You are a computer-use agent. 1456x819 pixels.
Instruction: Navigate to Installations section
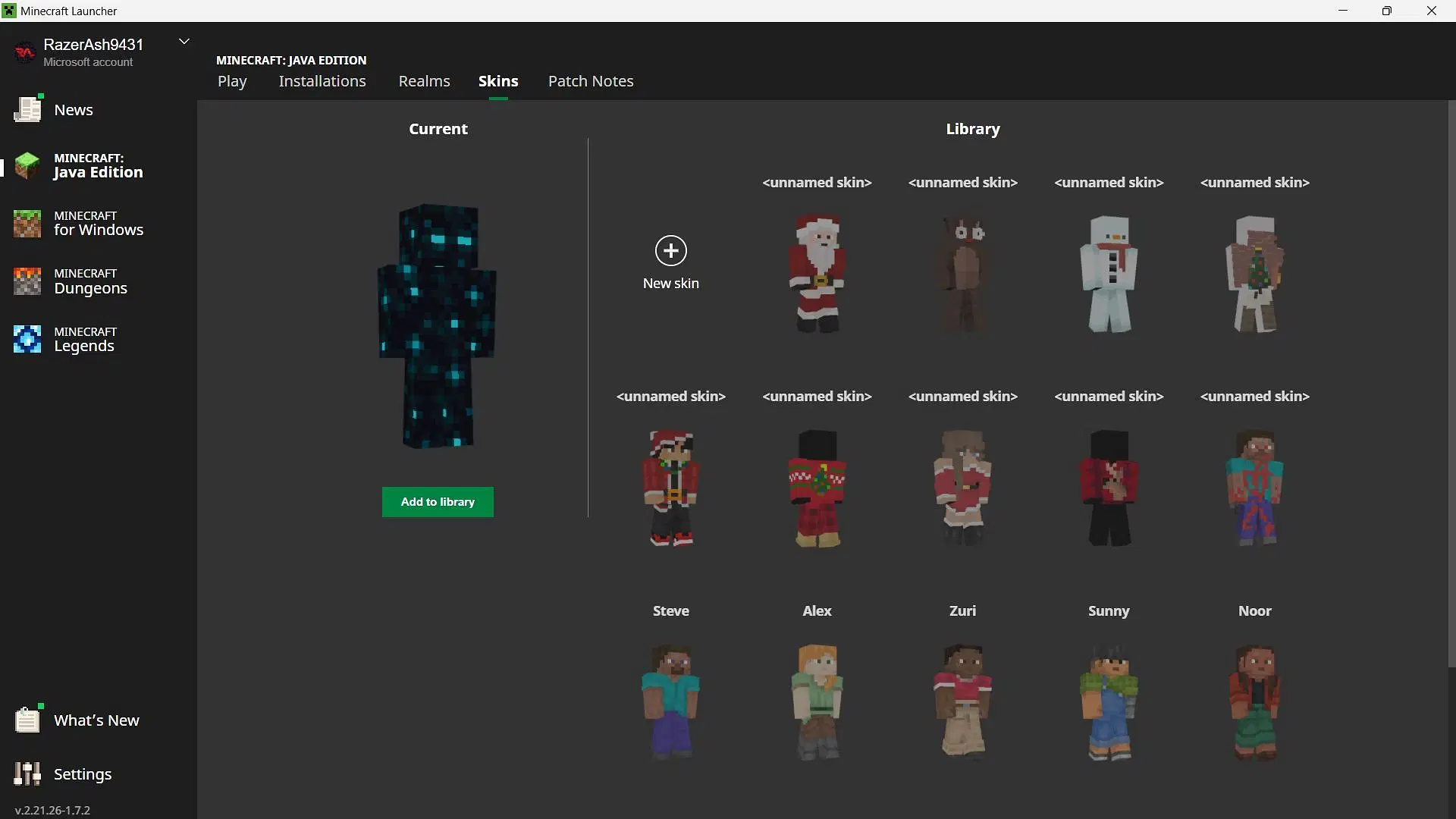click(322, 80)
